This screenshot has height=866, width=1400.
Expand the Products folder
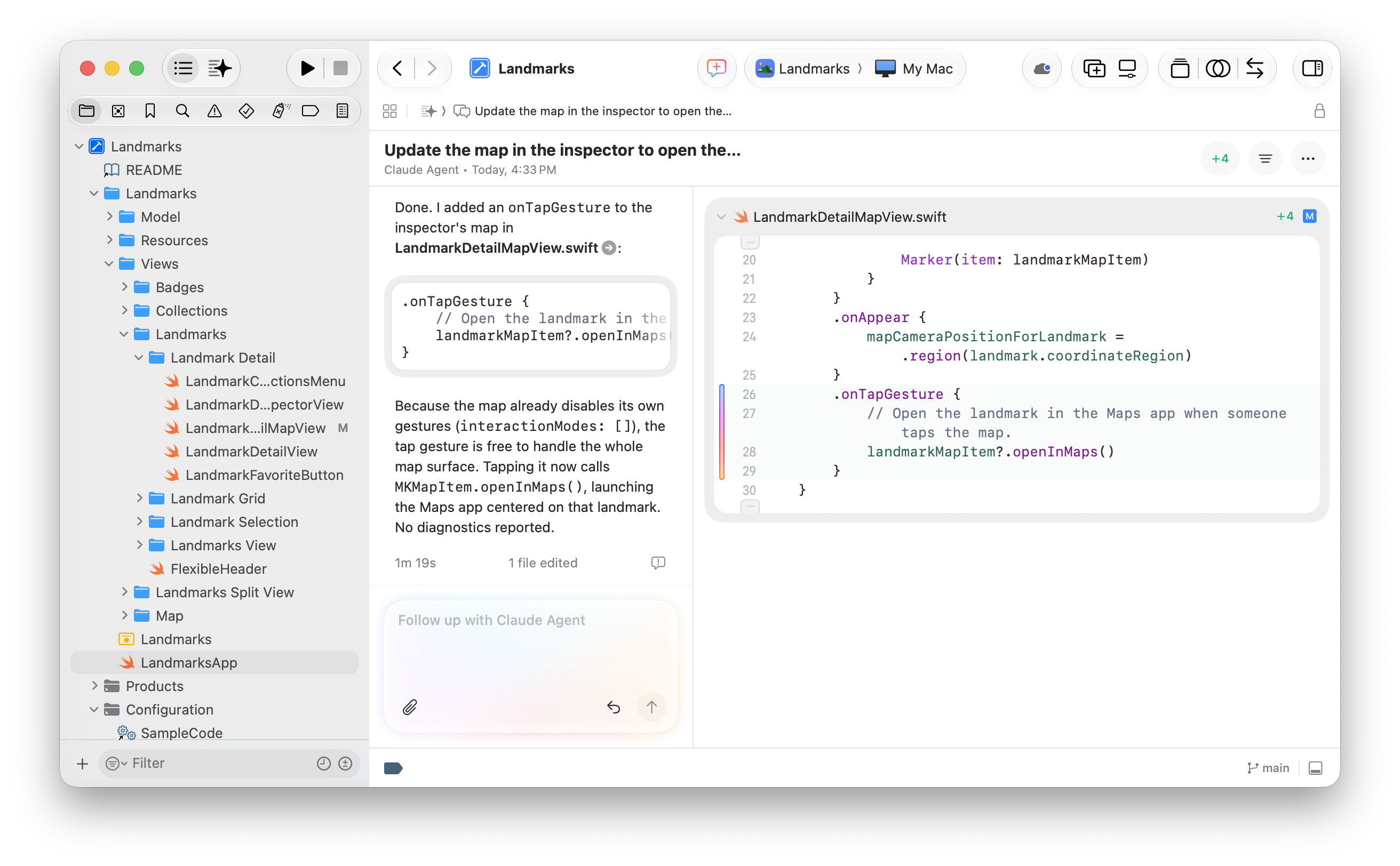point(94,686)
